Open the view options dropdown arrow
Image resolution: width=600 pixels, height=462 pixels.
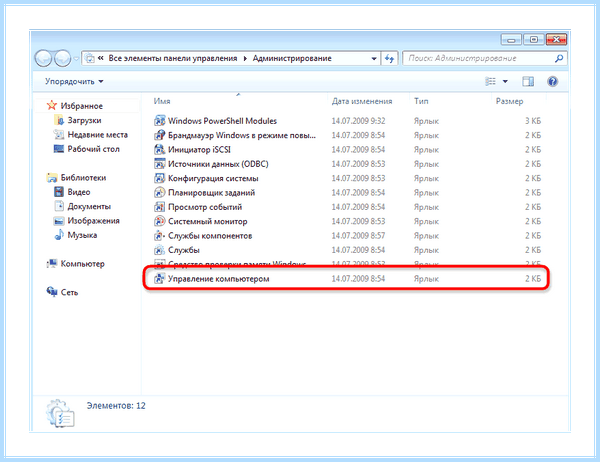505,81
